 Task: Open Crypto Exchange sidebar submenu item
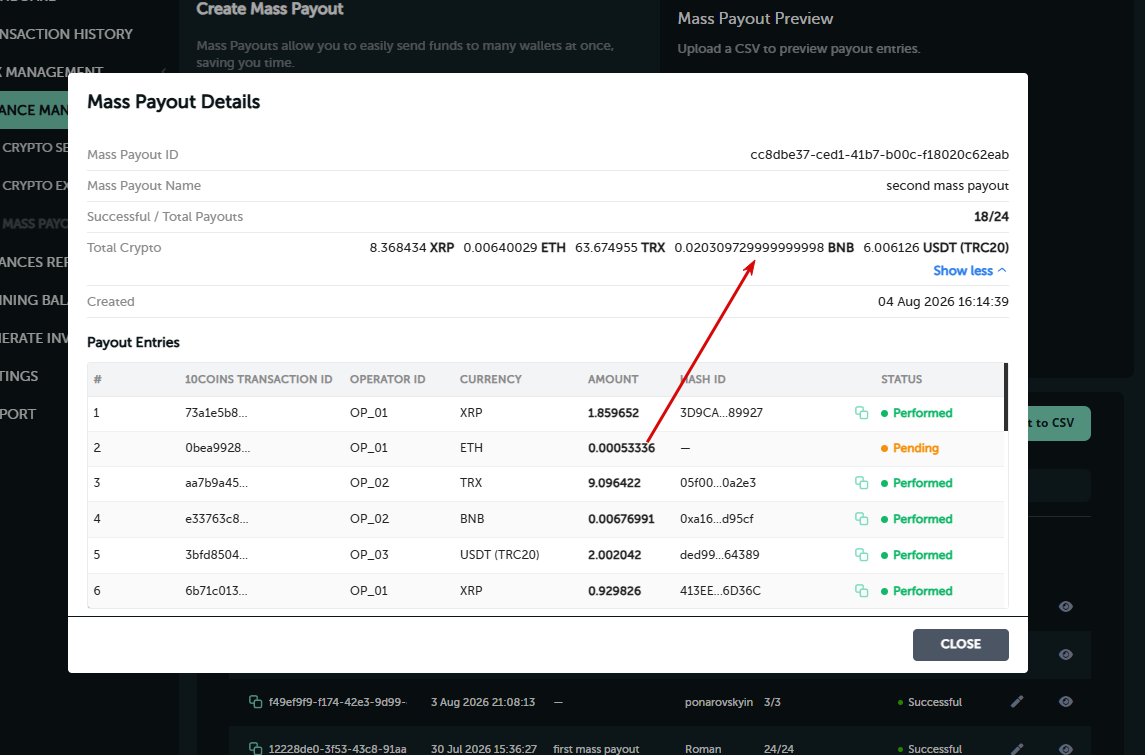click(x=34, y=185)
